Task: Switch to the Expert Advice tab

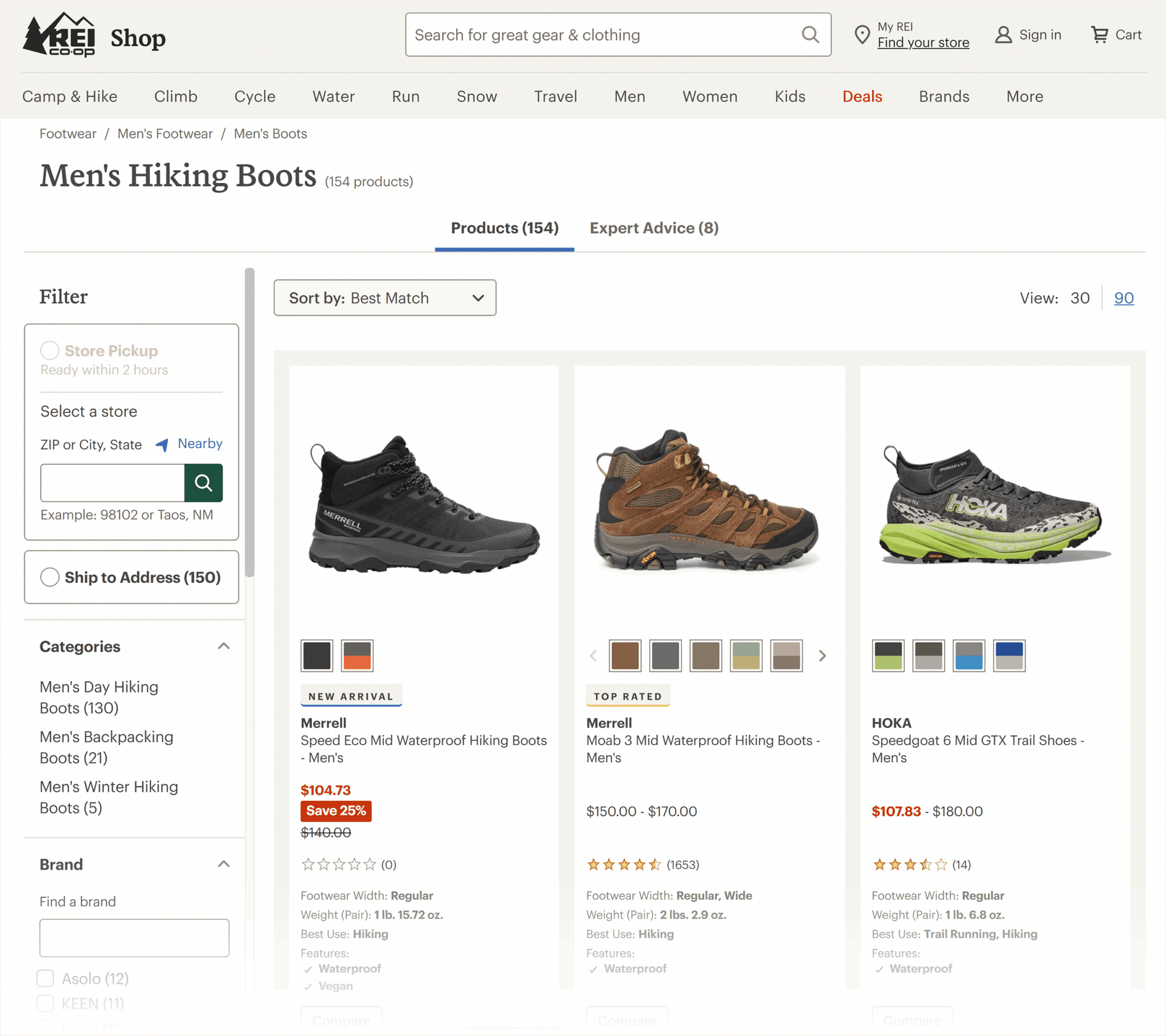Action: click(x=654, y=228)
